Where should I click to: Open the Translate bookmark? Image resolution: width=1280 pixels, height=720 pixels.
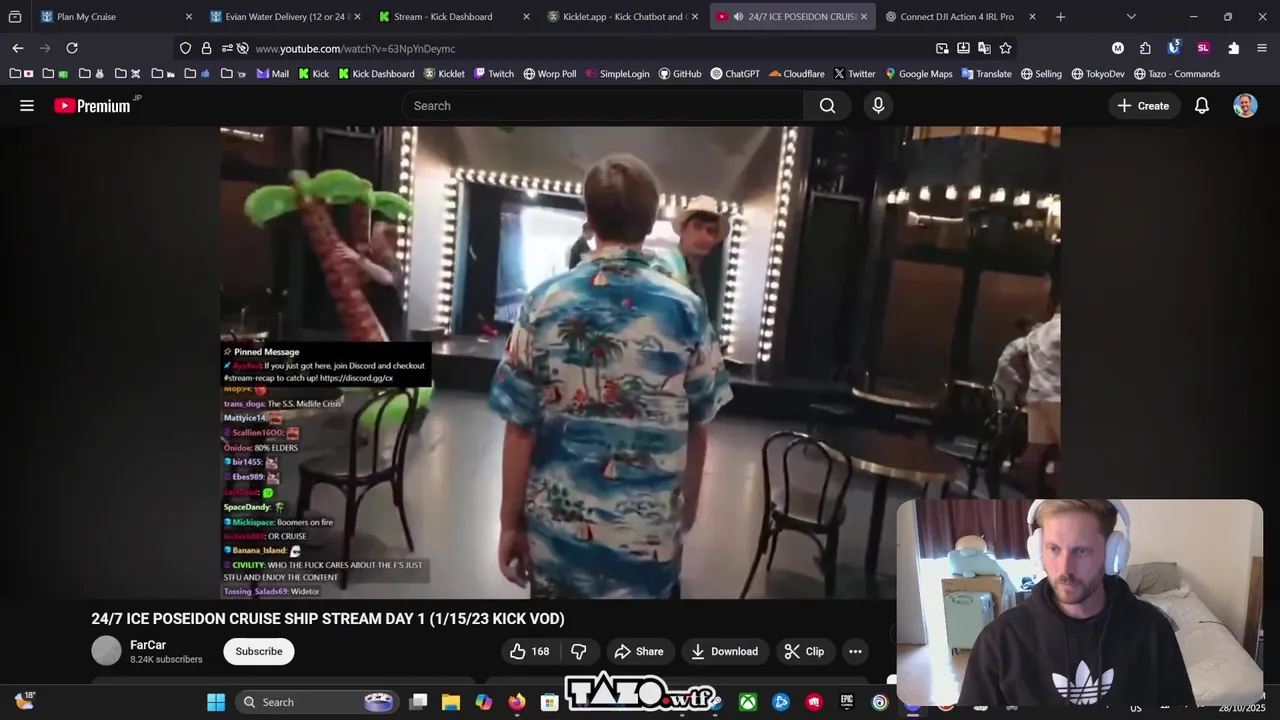[986, 73]
